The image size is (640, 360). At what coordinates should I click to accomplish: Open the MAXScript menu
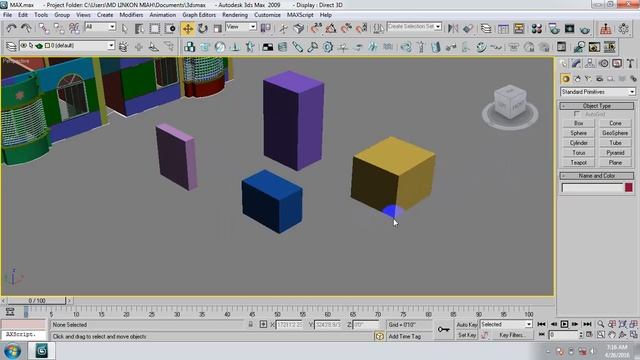300,15
